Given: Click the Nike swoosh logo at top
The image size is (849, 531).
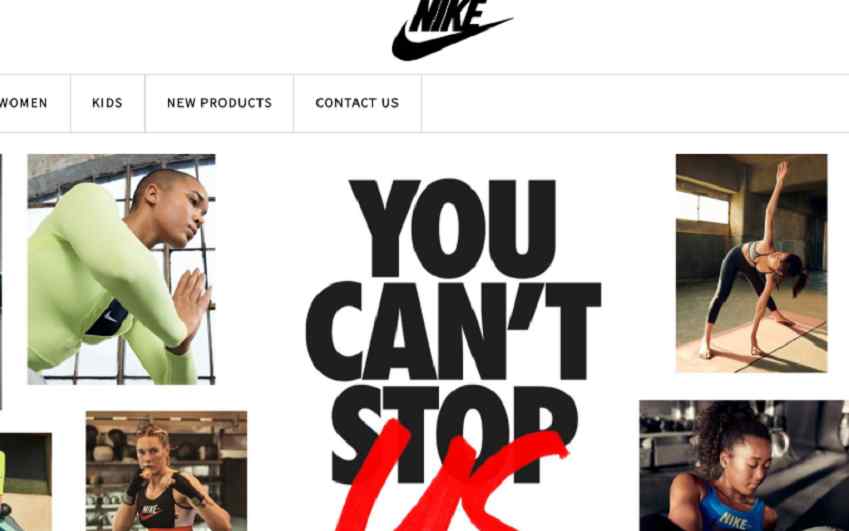Looking at the screenshot, I should coord(450,39).
